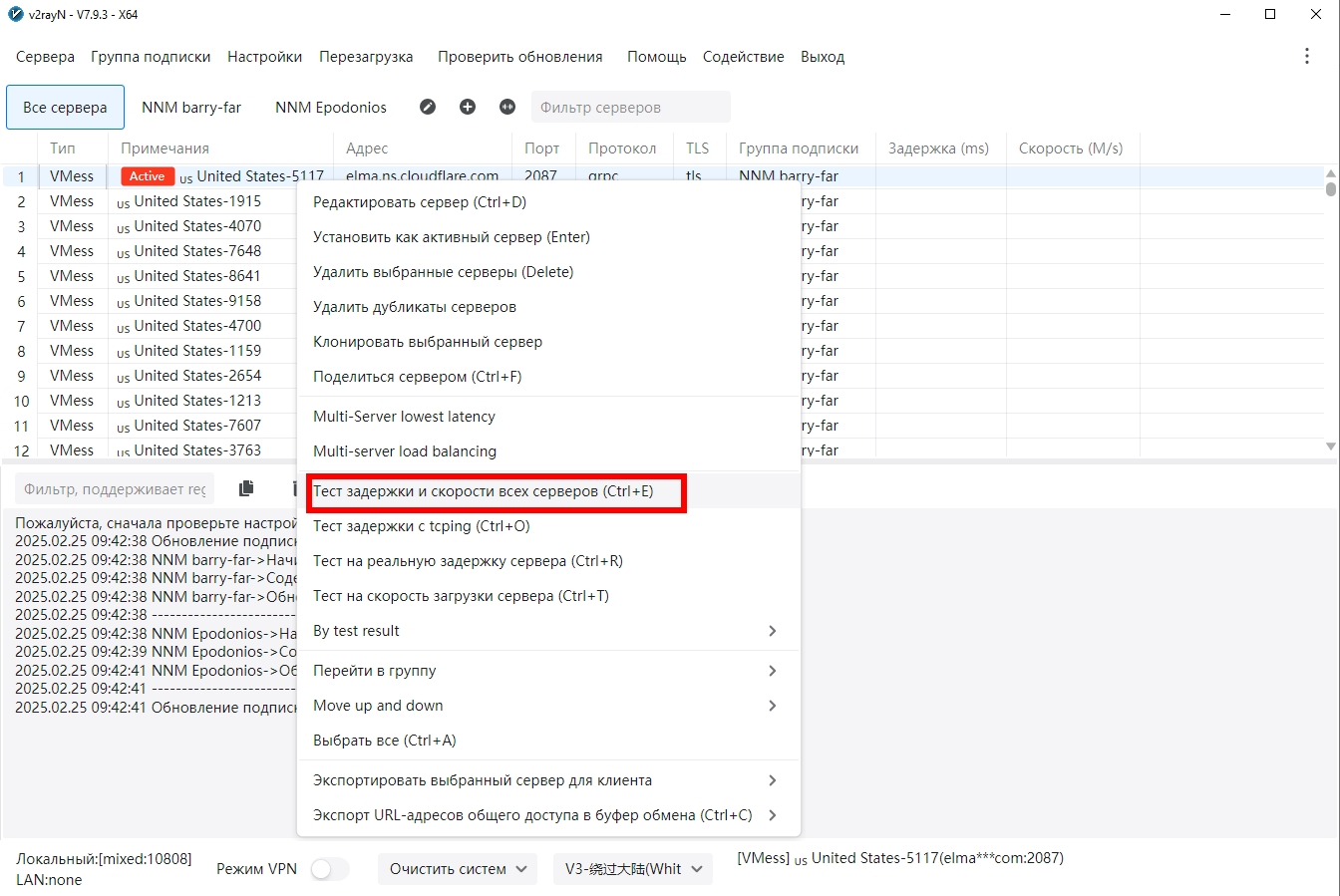Click the Локальный:[mixed:10808] status text
Image resolution: width=1340 pixels, height=896 pixels.
coord(104,858)
